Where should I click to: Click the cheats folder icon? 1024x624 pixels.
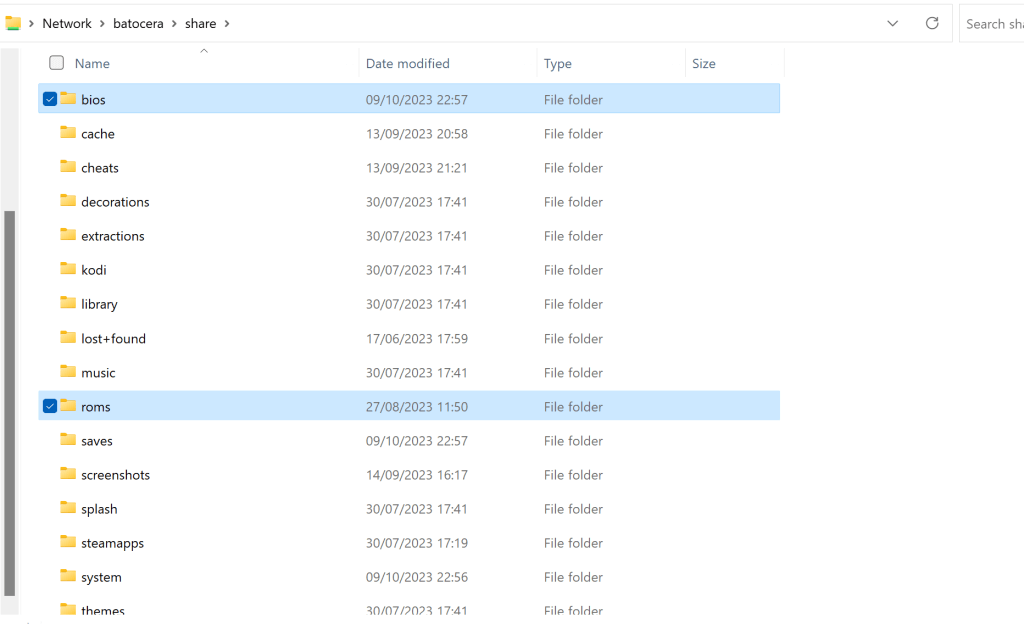click(68, 167)
